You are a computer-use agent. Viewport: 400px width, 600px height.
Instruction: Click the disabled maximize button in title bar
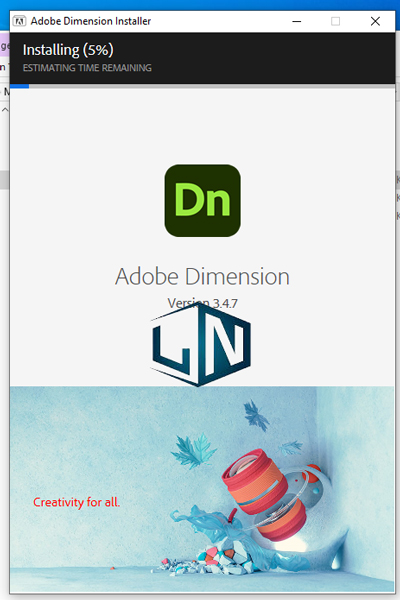(x=335, y=21)
